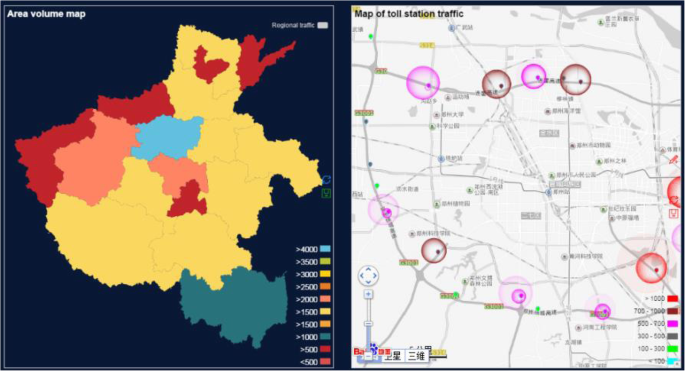The width and height of the screenshot is (685, 371).
Task: Toggle the 500 - 700 magenta legend entry
Action: point(658,323)
